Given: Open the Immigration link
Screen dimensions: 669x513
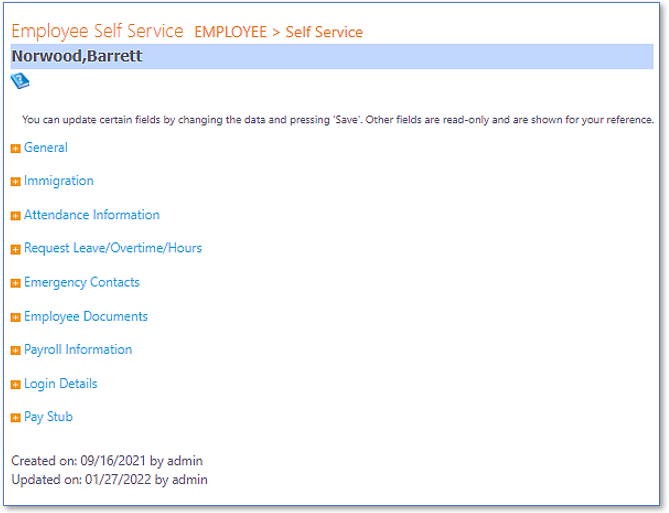Looking at the screenshot, I should (59, 181).
